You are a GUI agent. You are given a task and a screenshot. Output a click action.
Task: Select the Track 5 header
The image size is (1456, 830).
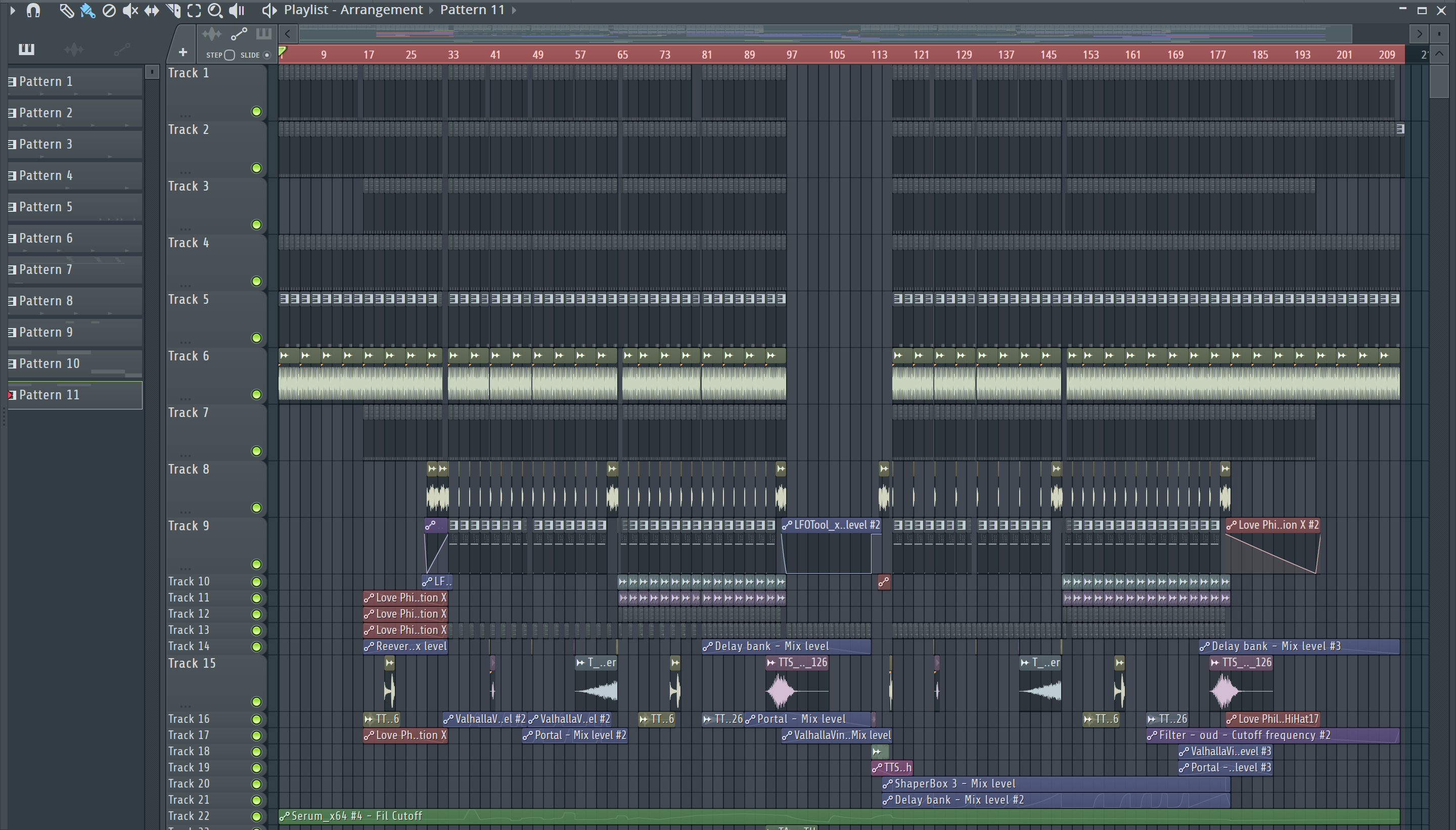pos(217,318)
